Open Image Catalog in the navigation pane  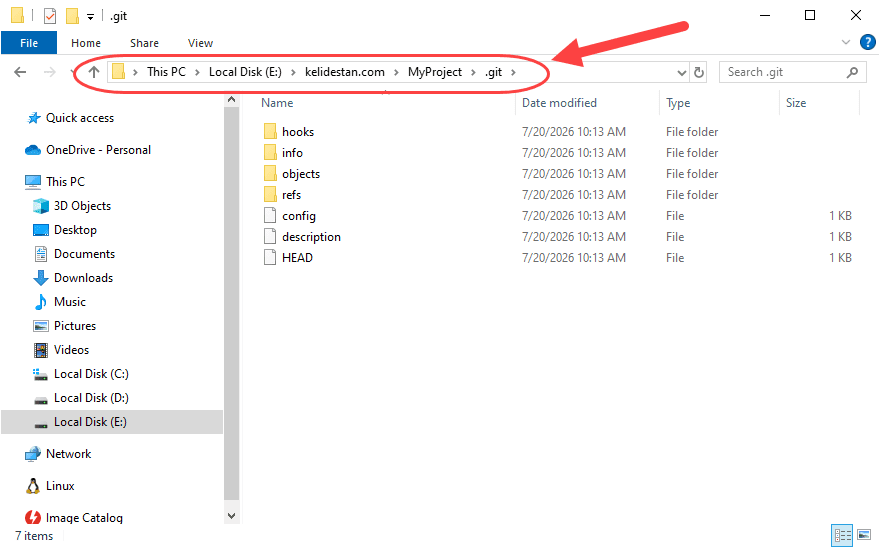[x=84, y=518]
